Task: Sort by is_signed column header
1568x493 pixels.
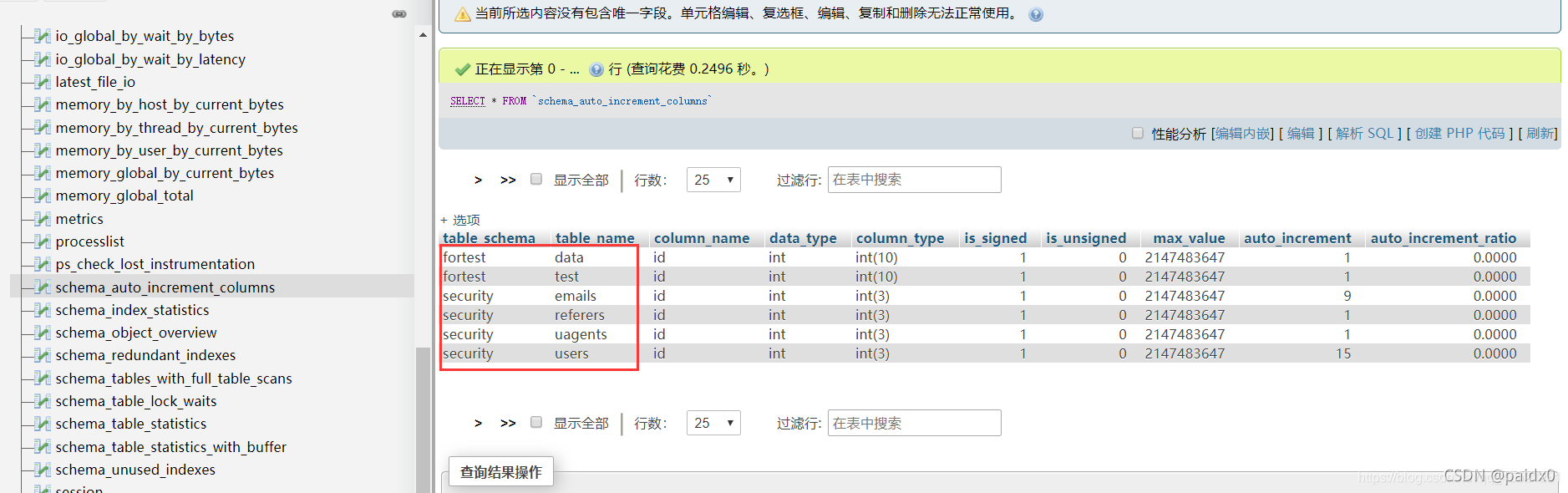Action: 996,238
